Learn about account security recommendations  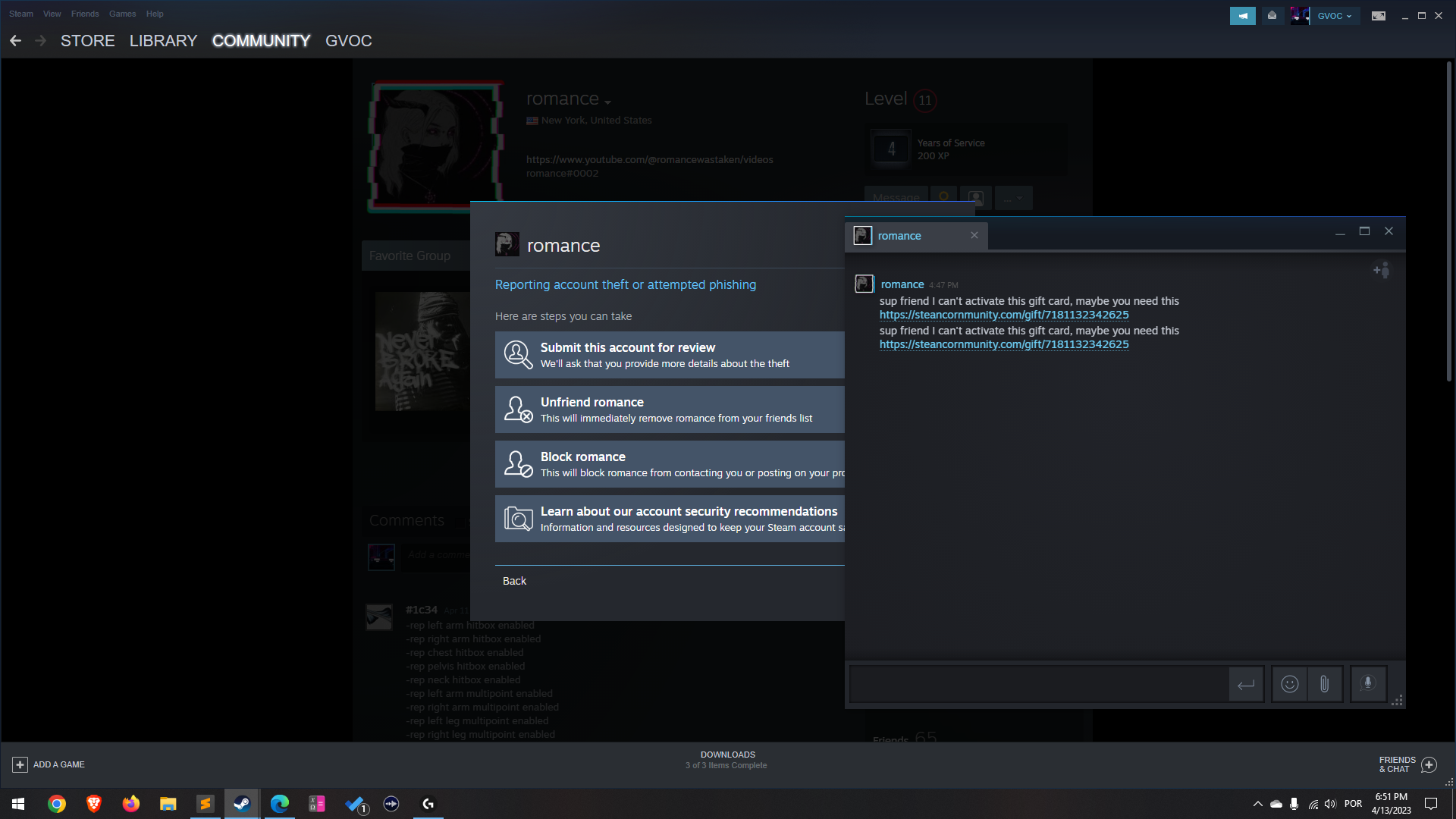(670, 519)
